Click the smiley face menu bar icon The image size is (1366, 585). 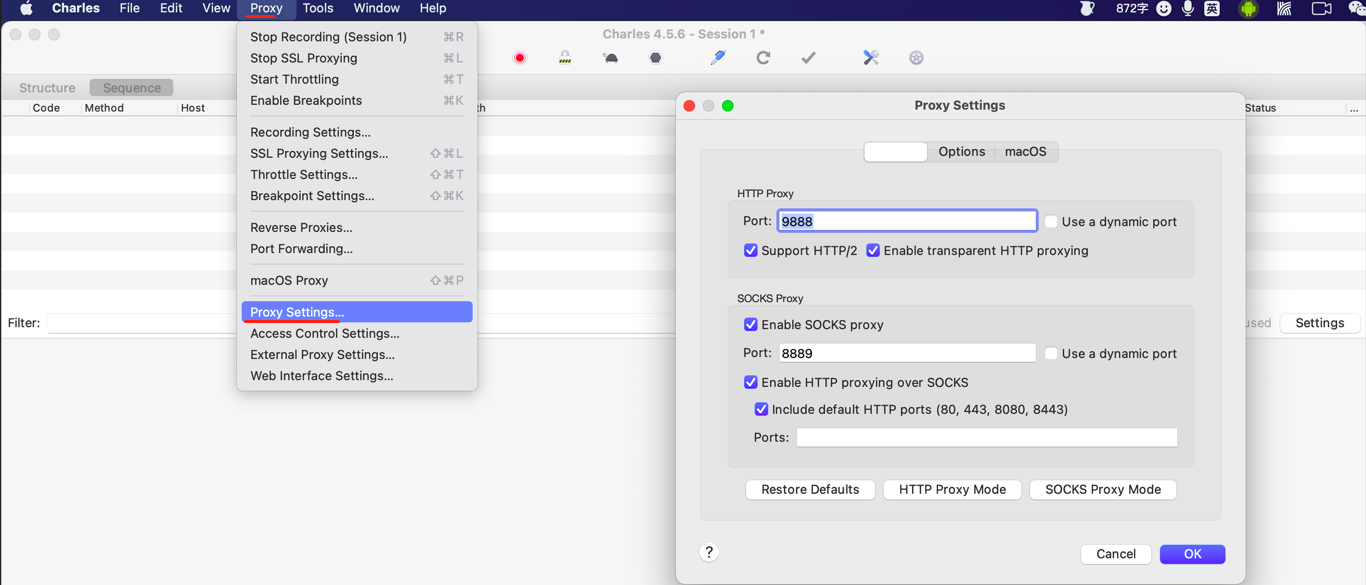tap(1164, 8)
